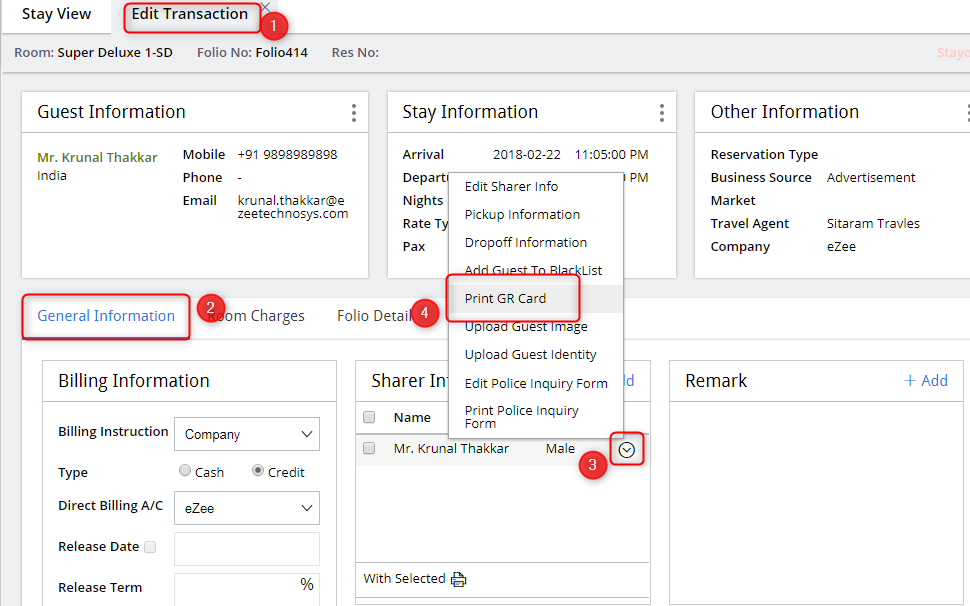
Task: Enable Release Date checkbox
Action: coord(150,547)
